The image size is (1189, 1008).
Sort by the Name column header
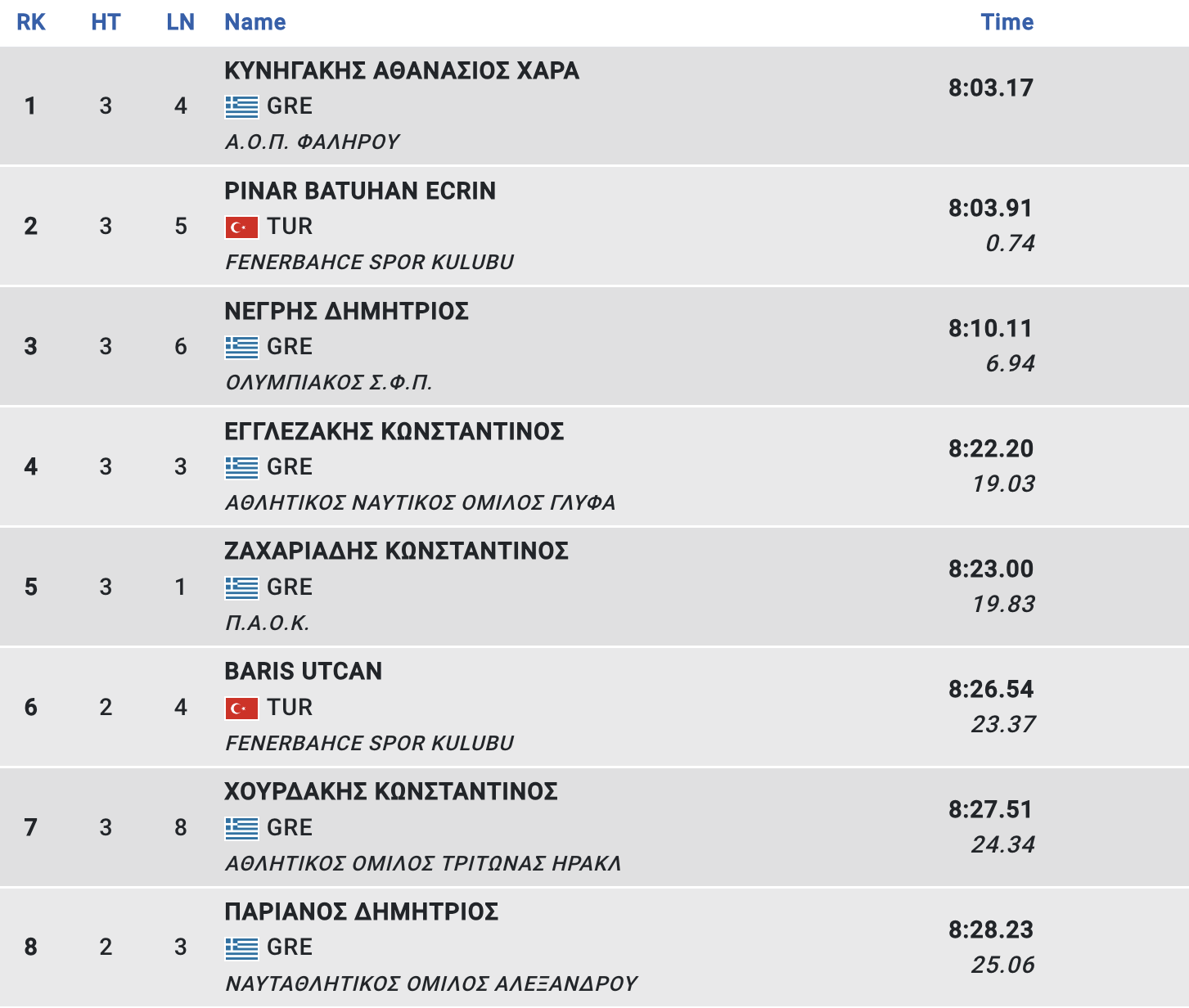(255, 22)
